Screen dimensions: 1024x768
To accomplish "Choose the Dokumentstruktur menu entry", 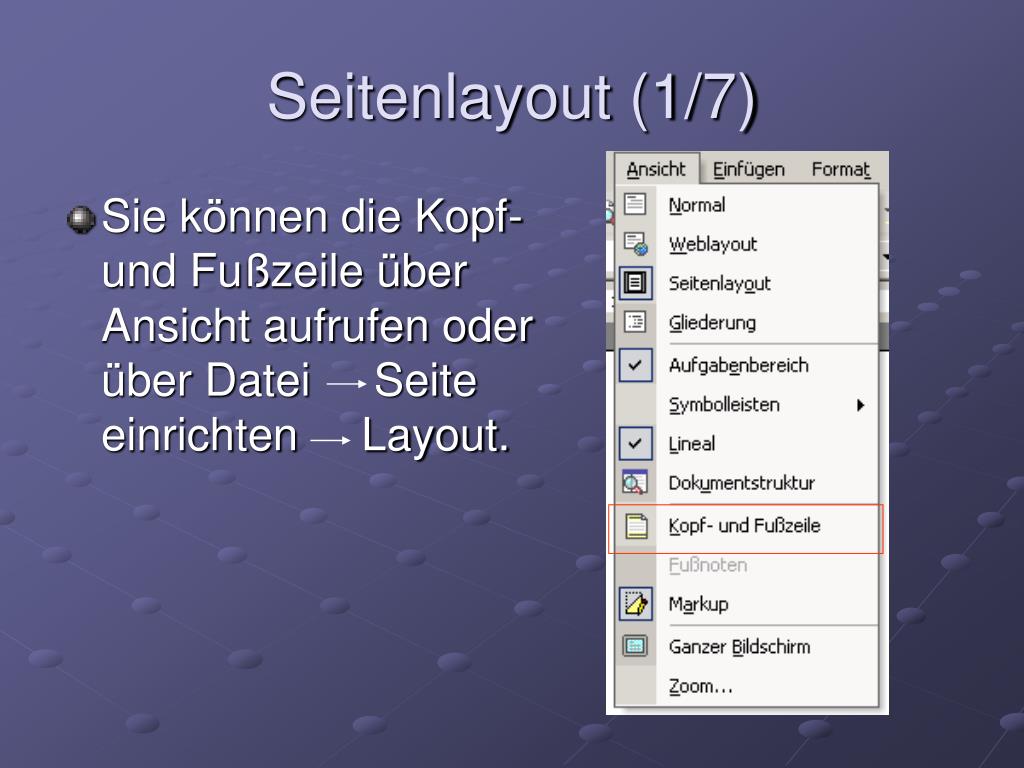I will pos(746,483).
